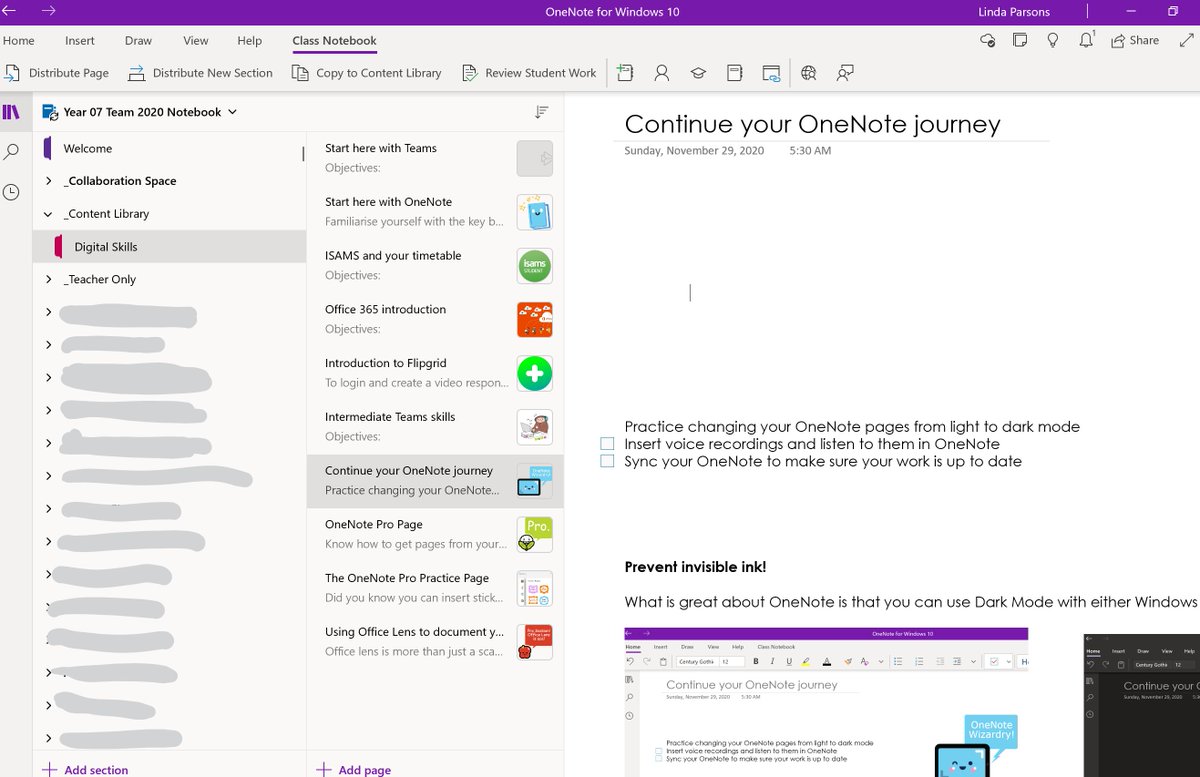Screen dimensions: 1200x777
Task: Enter full screen mode with the diagonal arrows
Action: 1186,41
